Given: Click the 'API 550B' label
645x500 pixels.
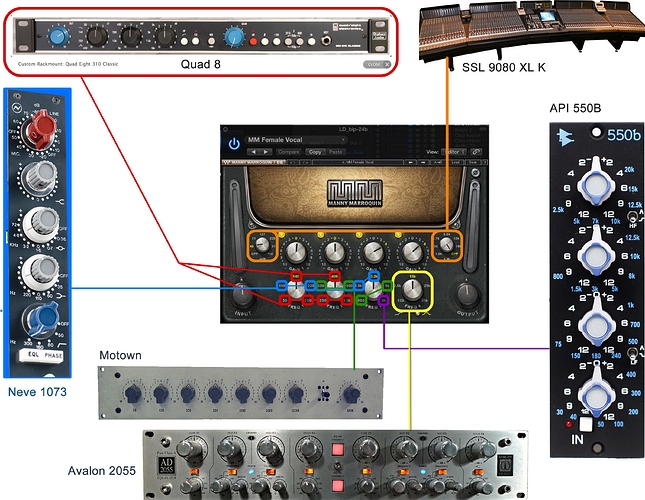Looking at the screenshot, I should click(x=575, y=108).
